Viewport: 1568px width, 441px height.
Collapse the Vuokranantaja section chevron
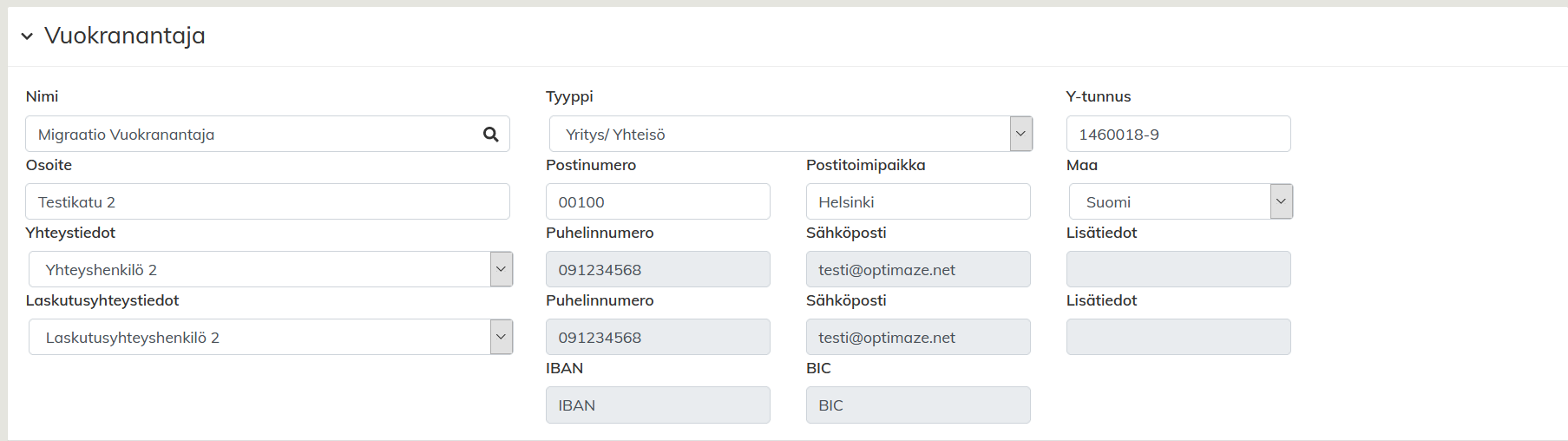click(27, 36)
